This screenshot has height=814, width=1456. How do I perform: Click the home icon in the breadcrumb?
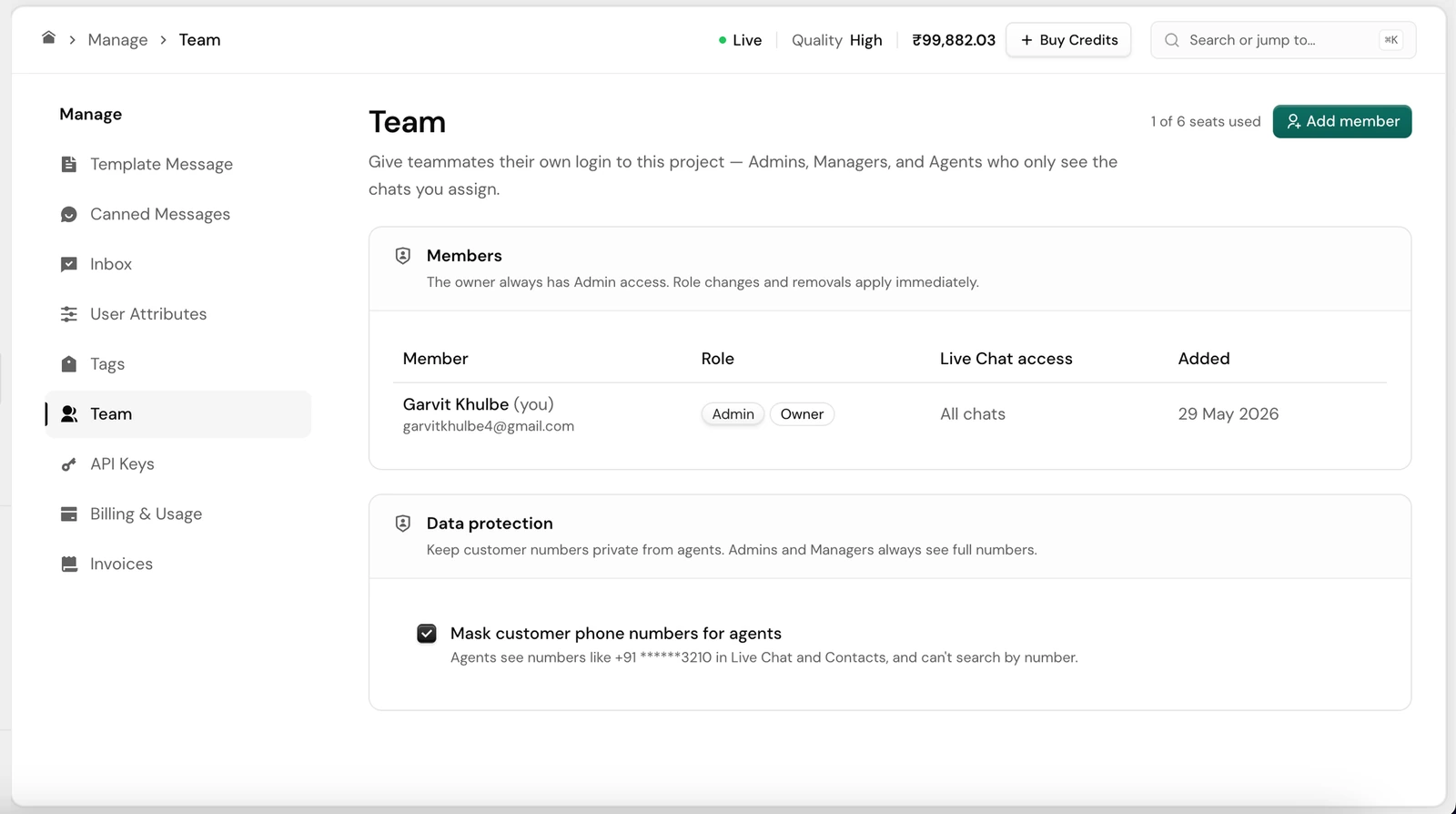[x=49, y=37]
